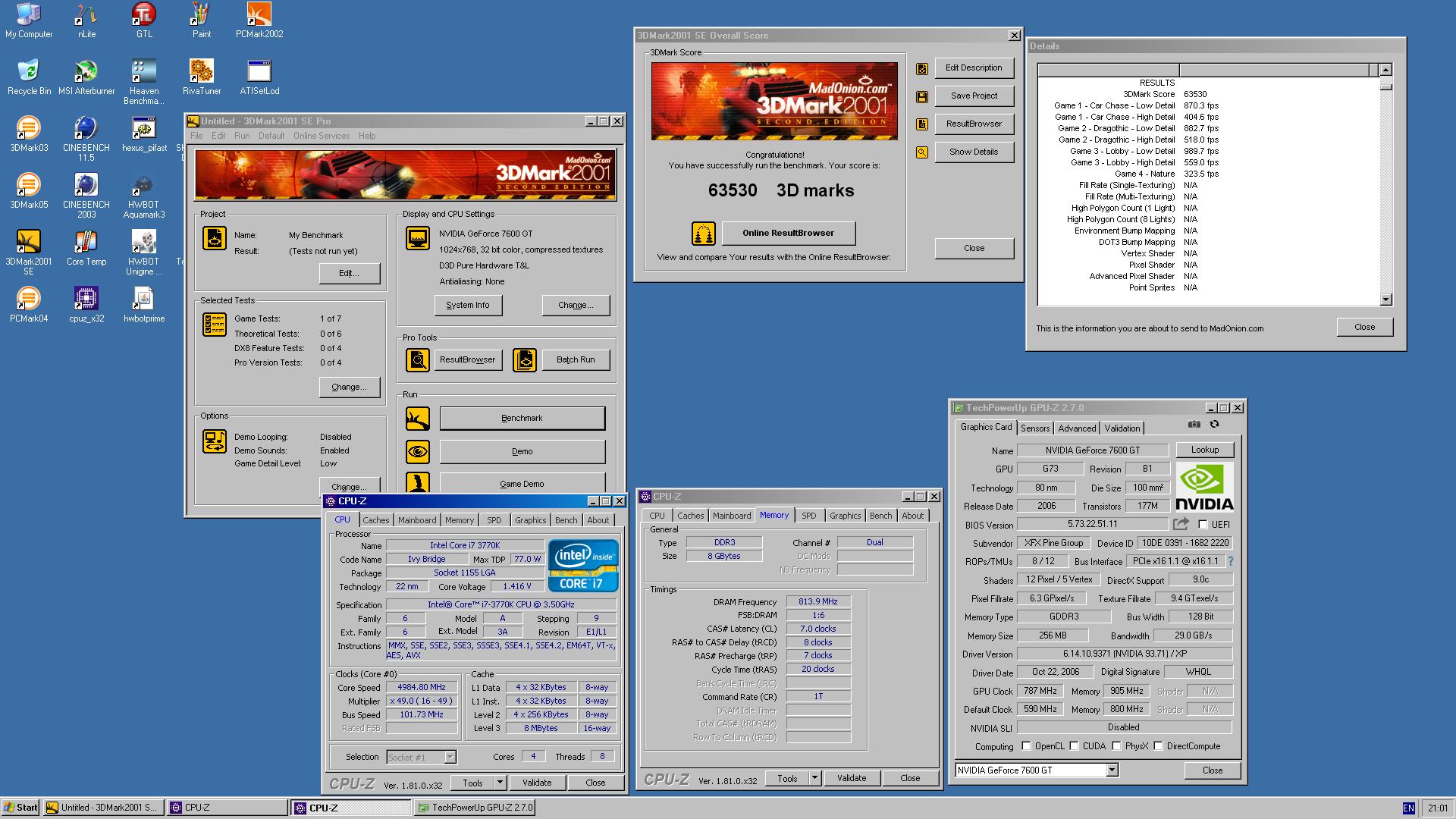Image resolution: width=1456 pixels, height=819 pixels.
Task: Open the CINEBENCH 11.5 desktop icon
Action: coord(86,139)
